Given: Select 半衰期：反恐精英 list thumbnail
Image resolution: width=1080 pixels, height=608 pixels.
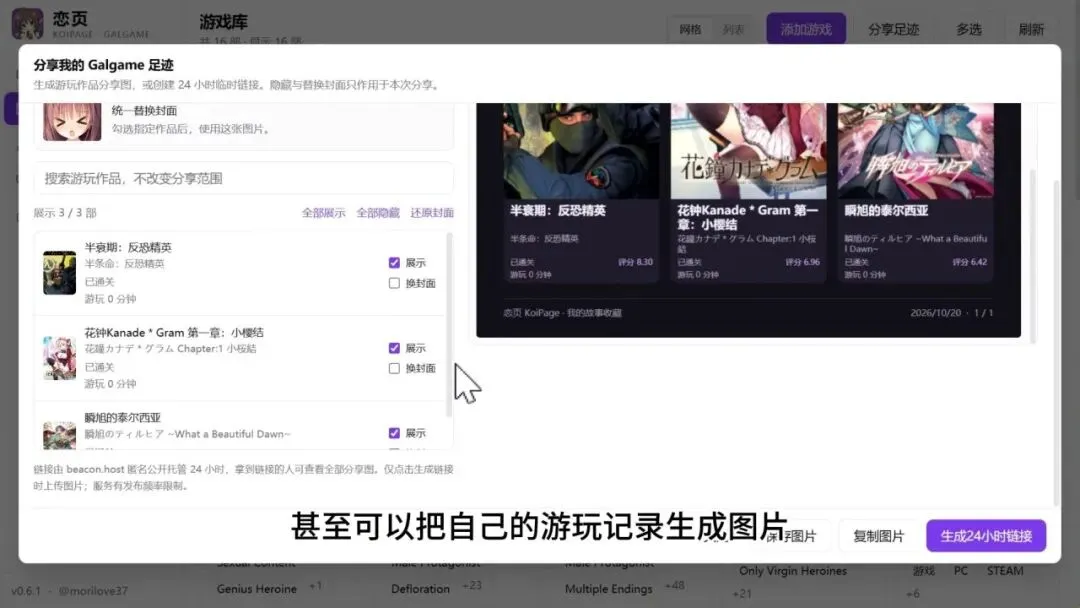Looking at the screenshot, I should tap(59, 273).
